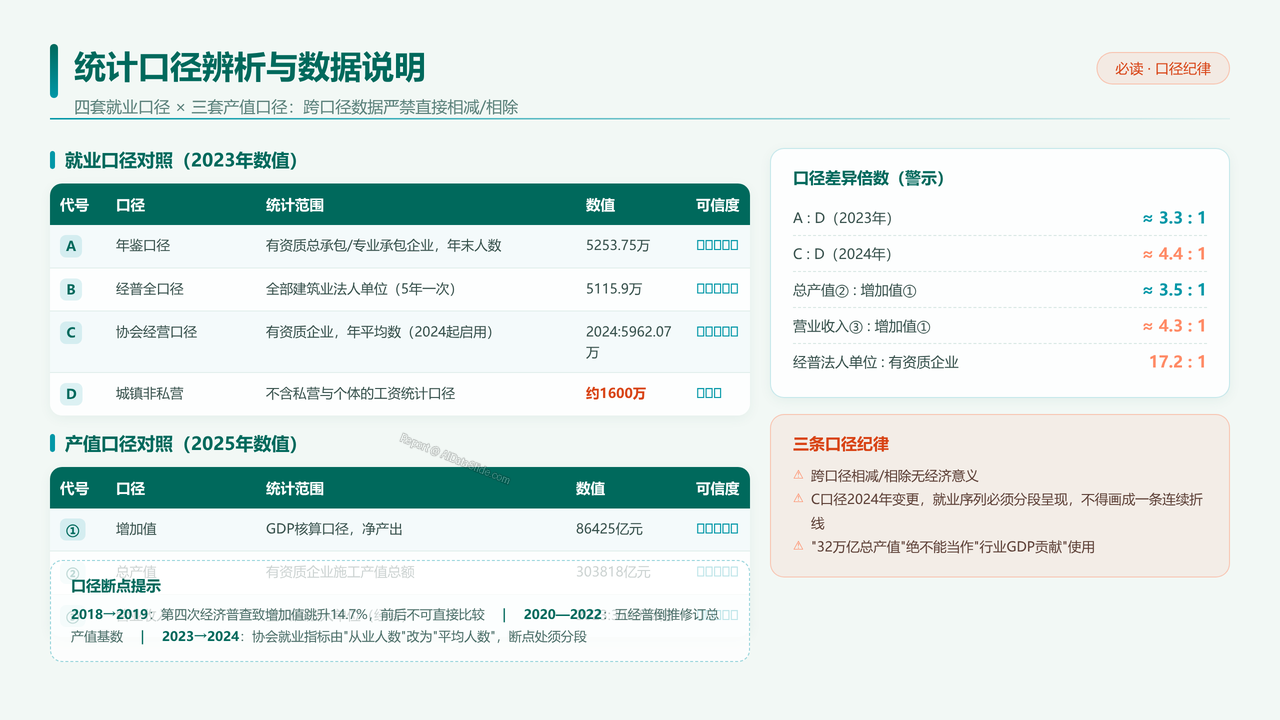
Task: Select the ratio ≈ 3.5 : 1
Action: [x=1174, y=290]
